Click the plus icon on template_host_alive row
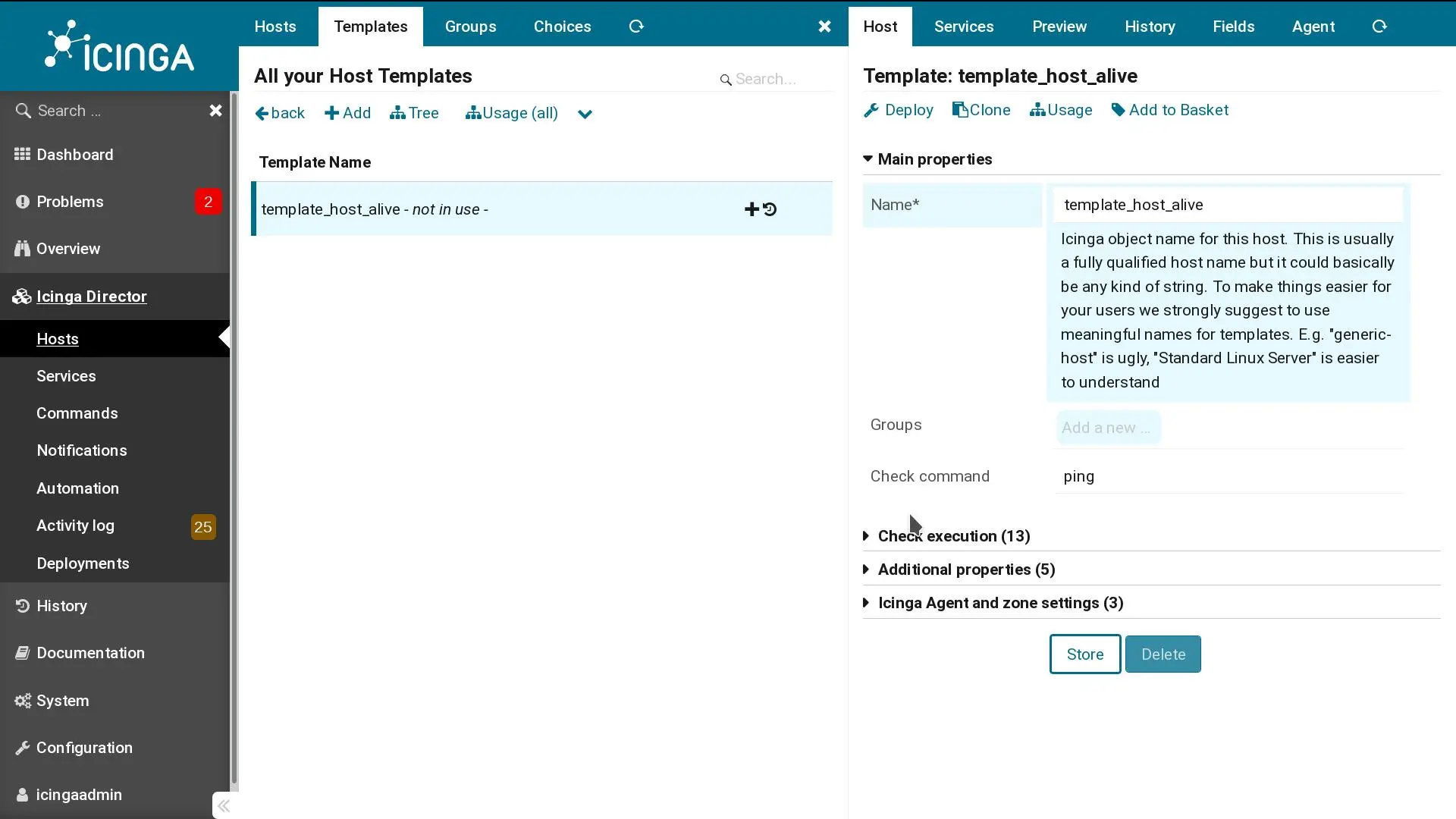 752,209
